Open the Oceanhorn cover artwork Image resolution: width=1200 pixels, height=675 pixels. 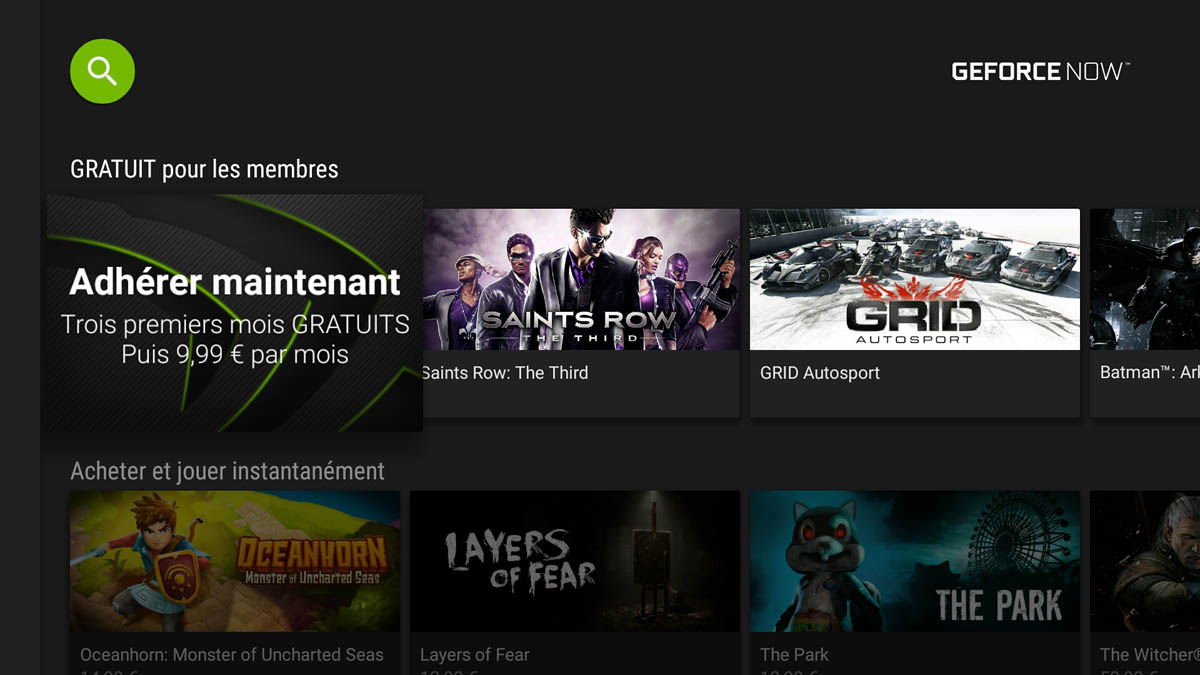point(235,560)
